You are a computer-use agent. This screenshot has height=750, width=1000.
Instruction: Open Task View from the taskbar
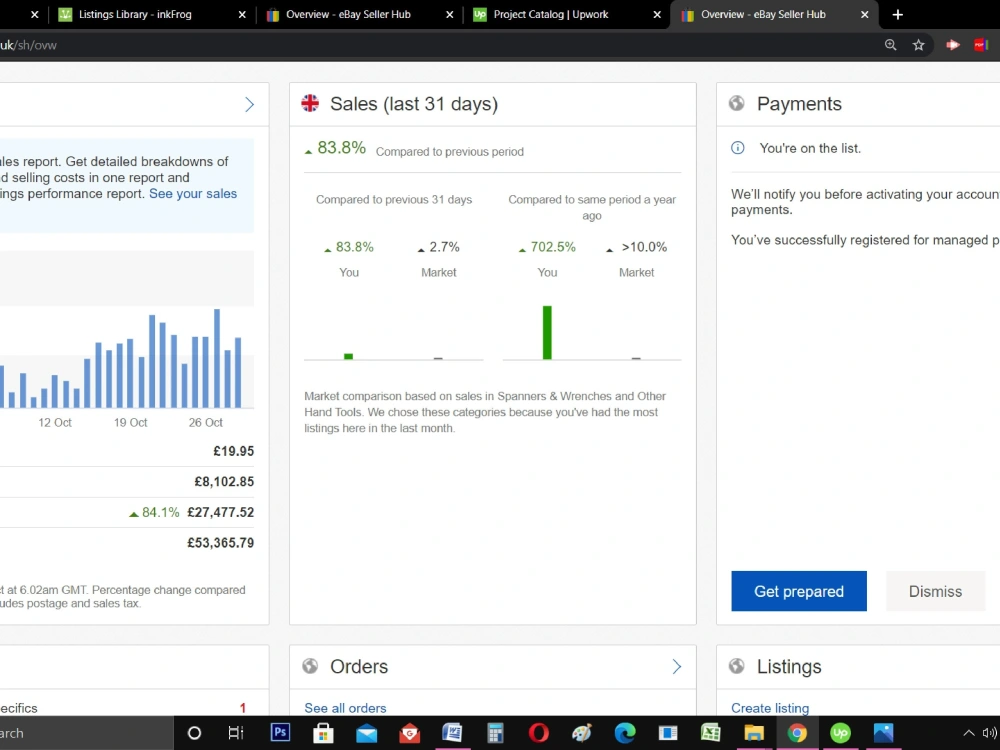pos(236,733)
